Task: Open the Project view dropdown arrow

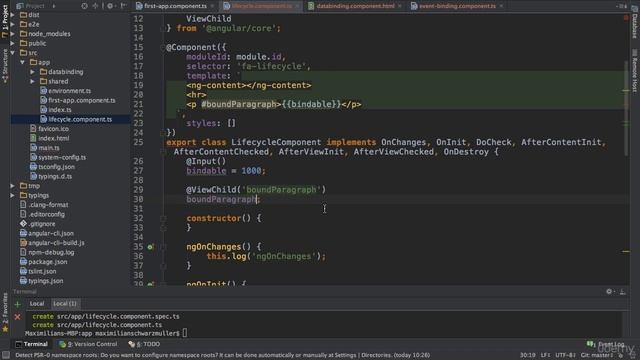Action: point(53,6)
